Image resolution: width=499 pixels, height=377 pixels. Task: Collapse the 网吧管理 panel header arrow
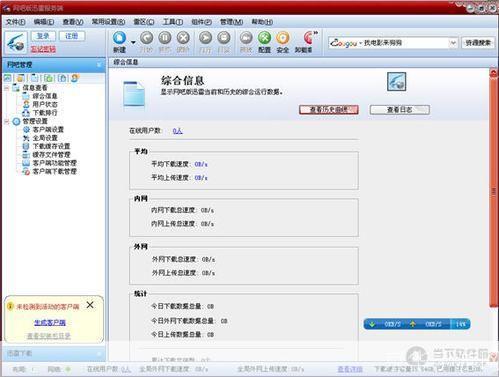pyautogui.click(x=99, y=65)
